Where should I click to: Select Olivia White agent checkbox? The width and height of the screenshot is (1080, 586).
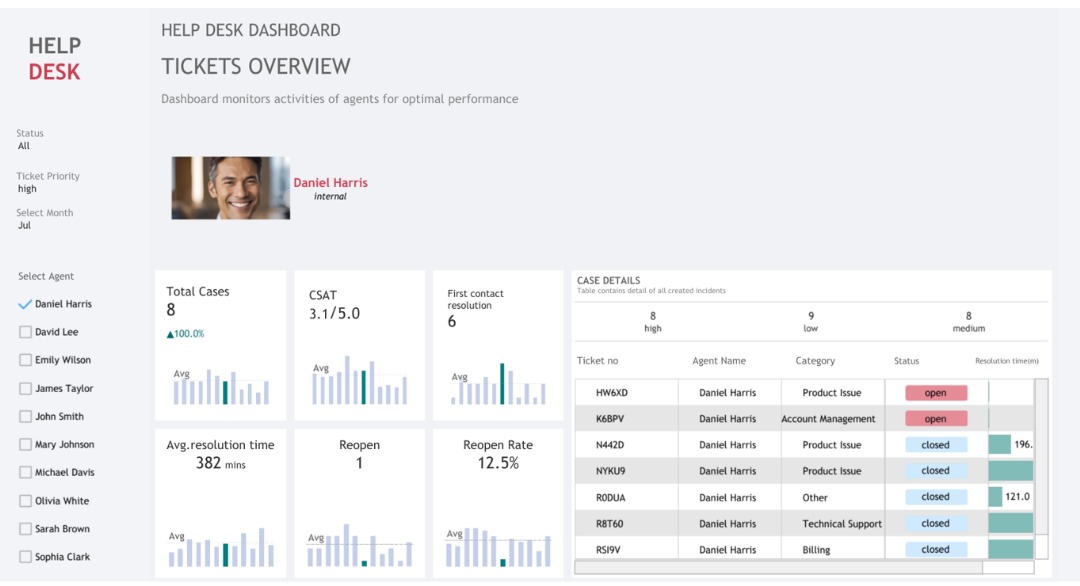point(25,501)
